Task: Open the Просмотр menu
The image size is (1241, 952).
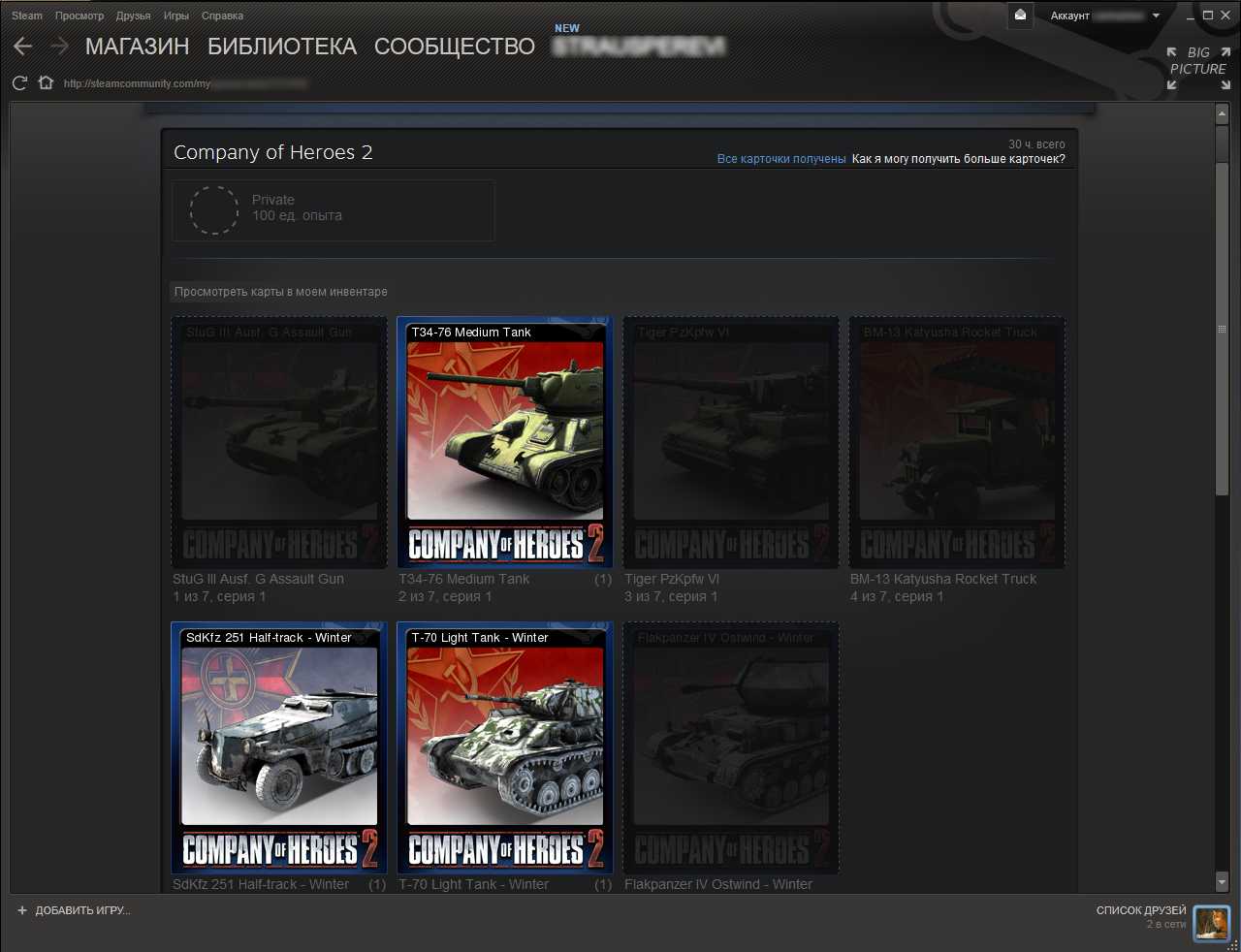Action: [x=80, y=16]
